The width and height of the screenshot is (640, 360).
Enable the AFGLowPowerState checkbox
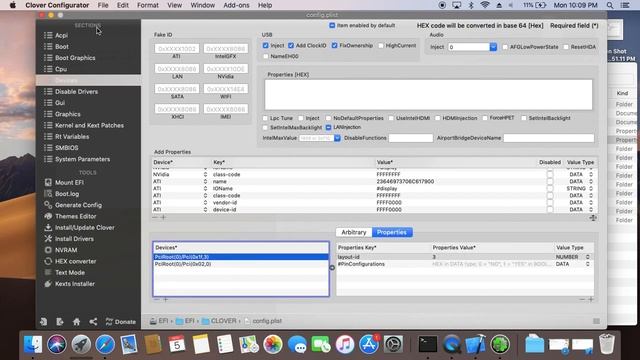[505, 47]
